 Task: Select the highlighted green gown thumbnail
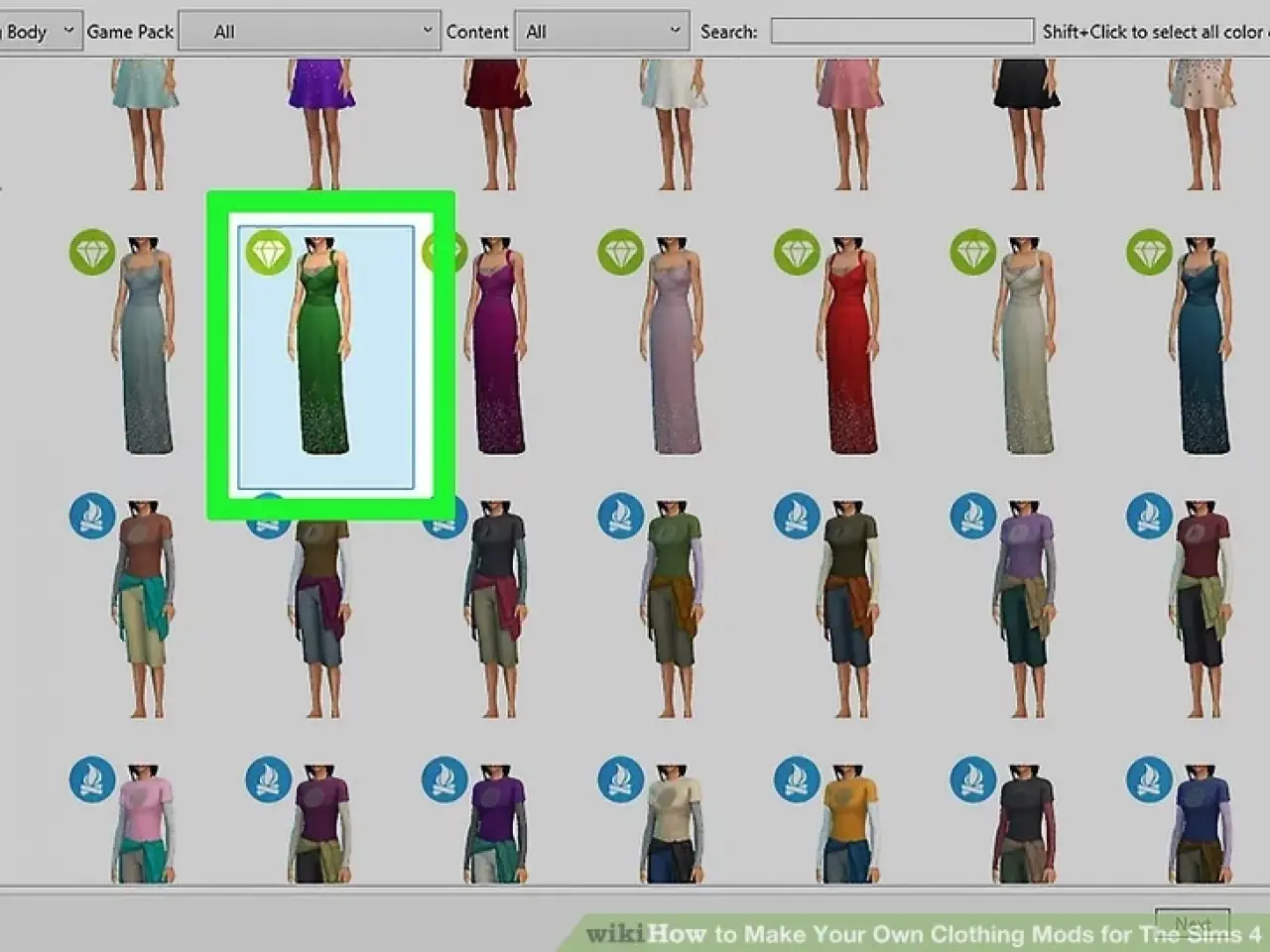click(324, 357)
